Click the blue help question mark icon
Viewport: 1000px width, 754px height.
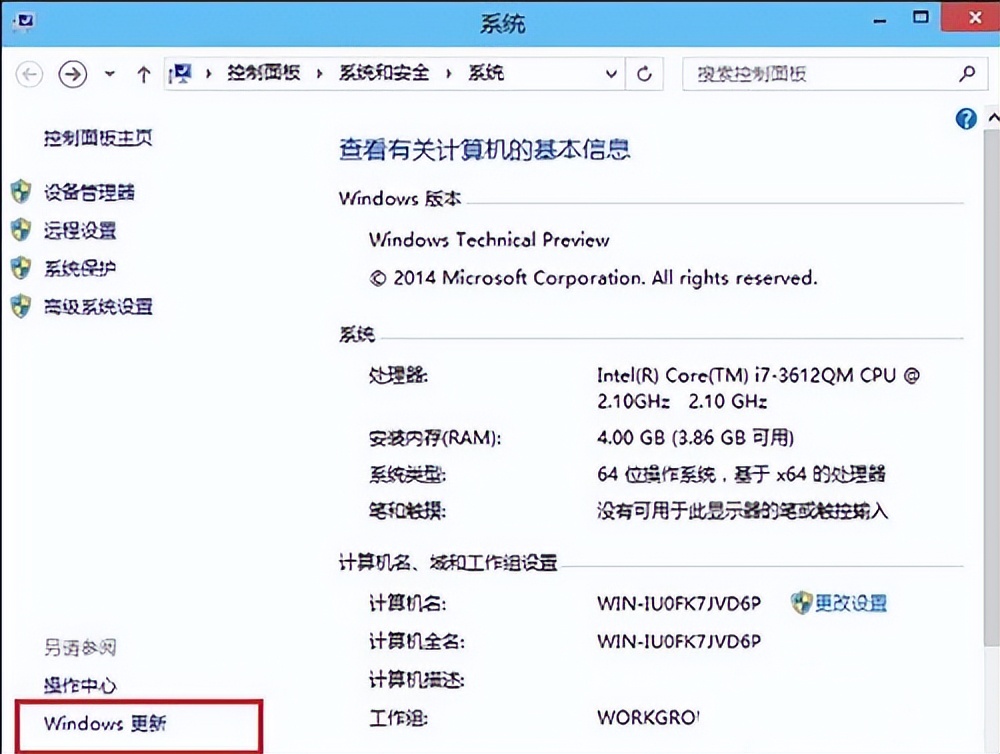[965, 119]
